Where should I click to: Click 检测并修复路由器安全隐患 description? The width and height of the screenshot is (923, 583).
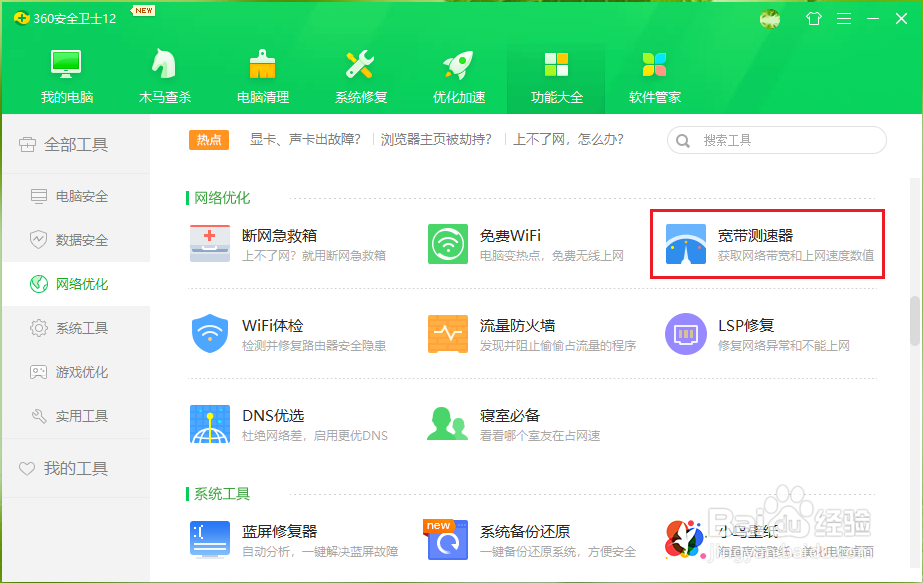tap(314, 346)
